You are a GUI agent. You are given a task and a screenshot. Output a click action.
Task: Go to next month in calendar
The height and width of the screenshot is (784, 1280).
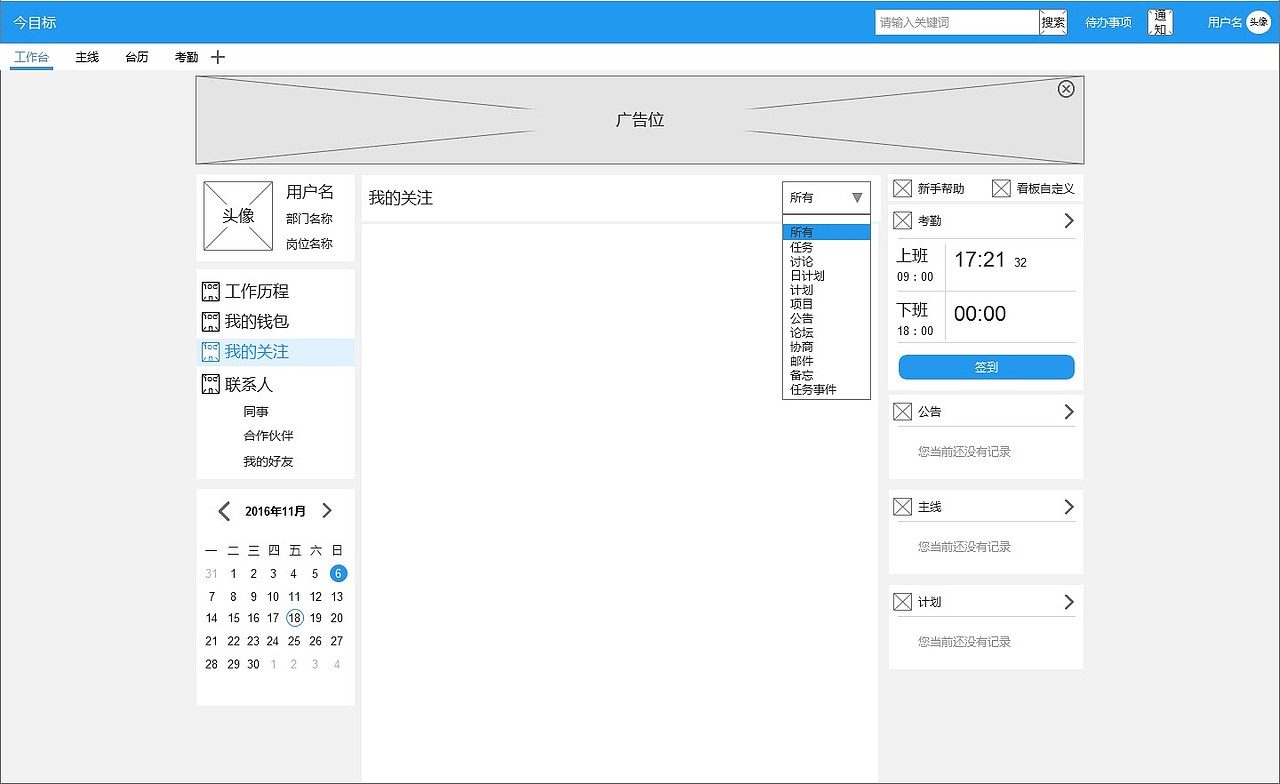coord(327,511)
